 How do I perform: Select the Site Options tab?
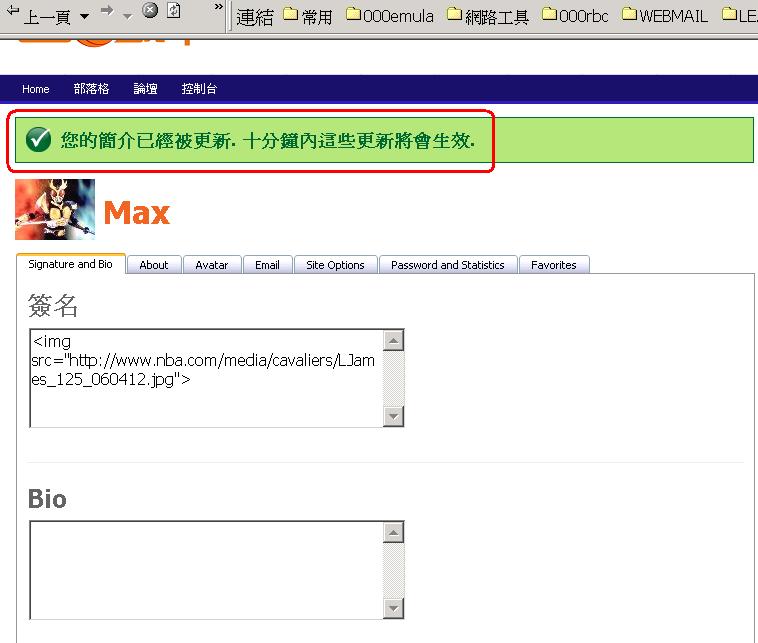tap(335, 265)
